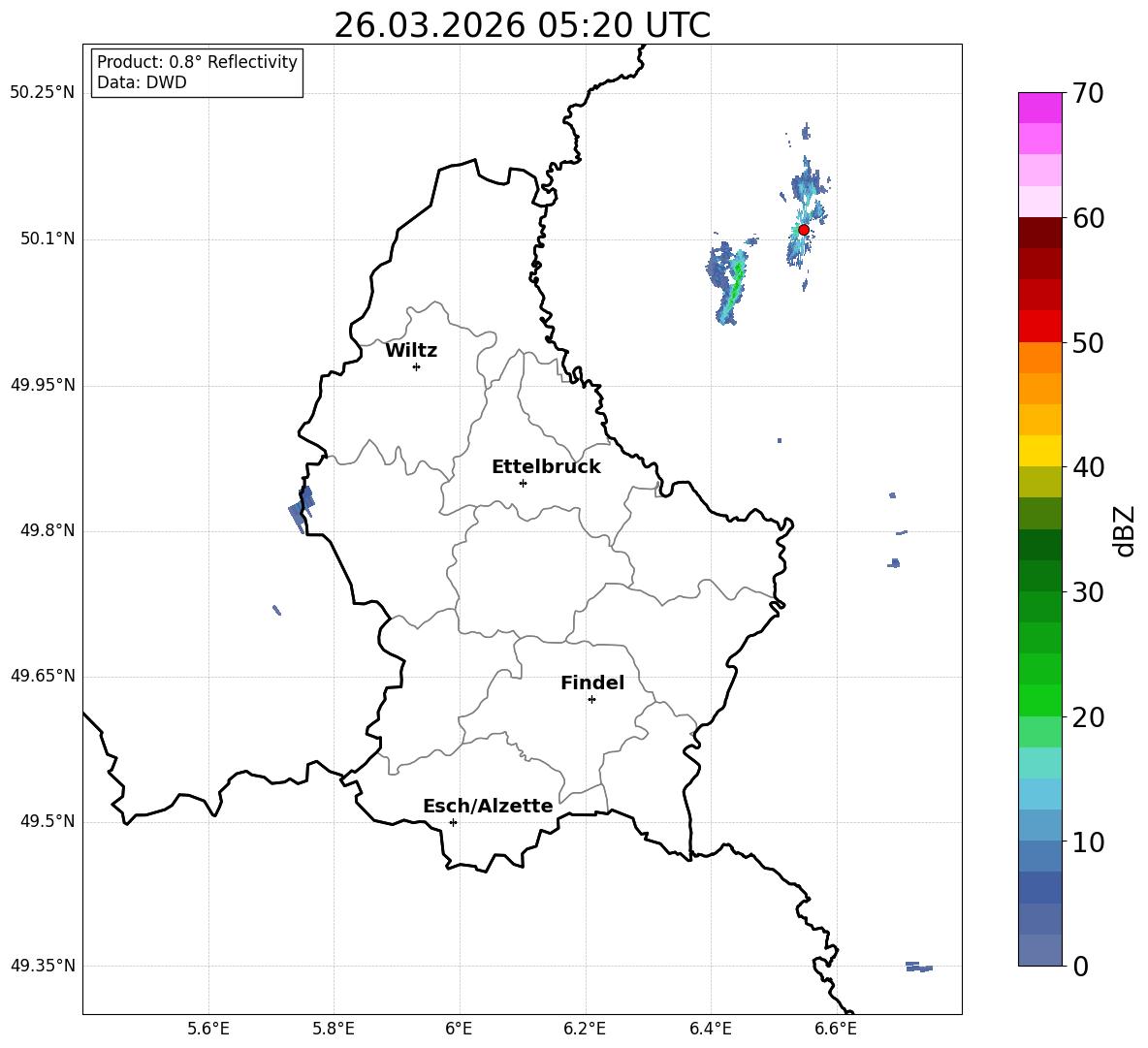Click the Ettelbruck city label
Image resolution: width=1148 pixels, height=1048 pixels.
pos(546,467)
